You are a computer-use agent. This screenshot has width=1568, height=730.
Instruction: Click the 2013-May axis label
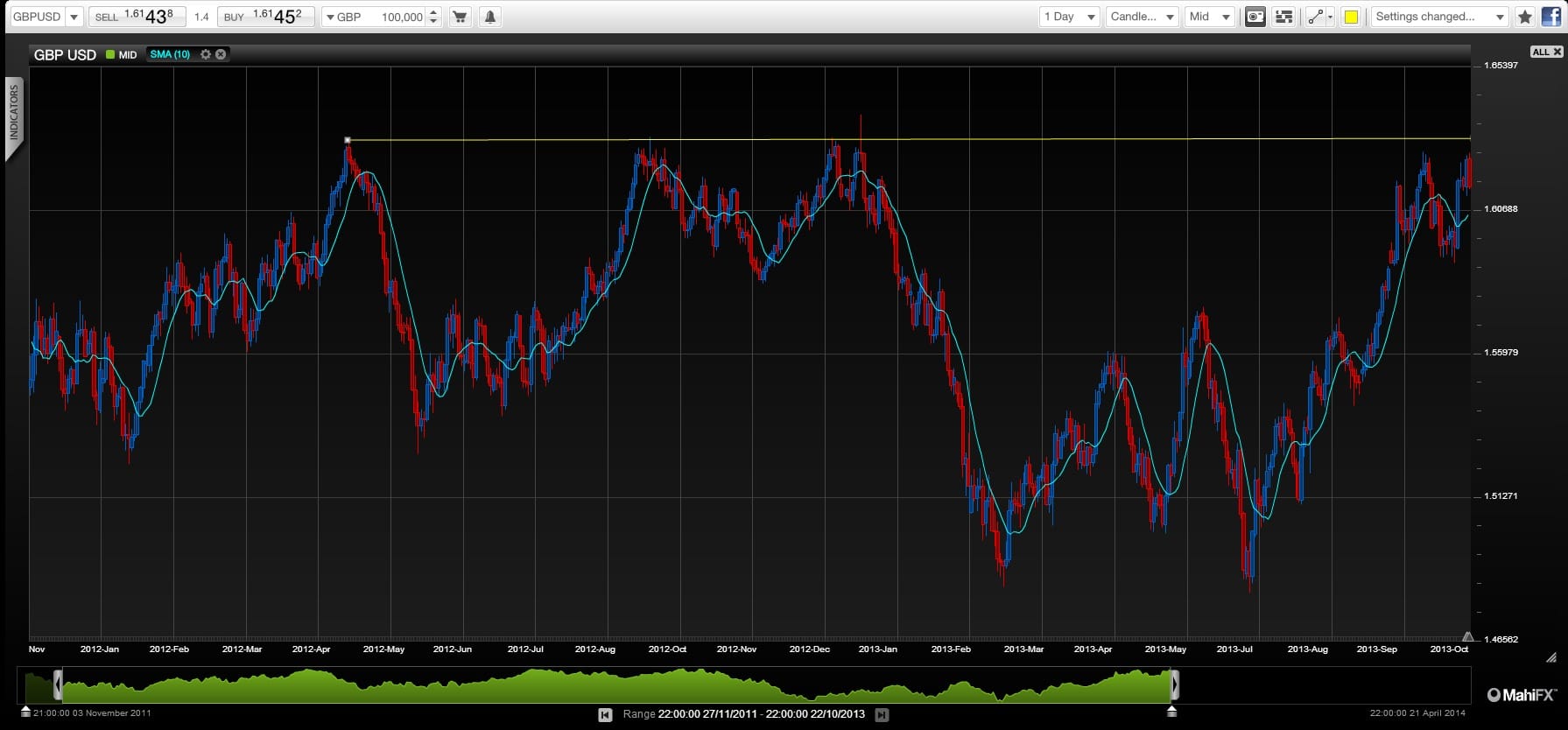pos(1166,649)
